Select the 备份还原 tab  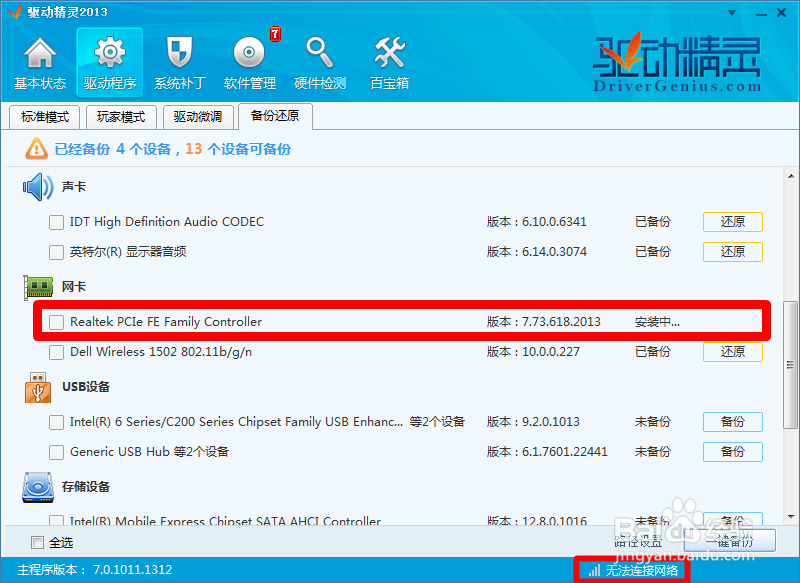point(275,116)
